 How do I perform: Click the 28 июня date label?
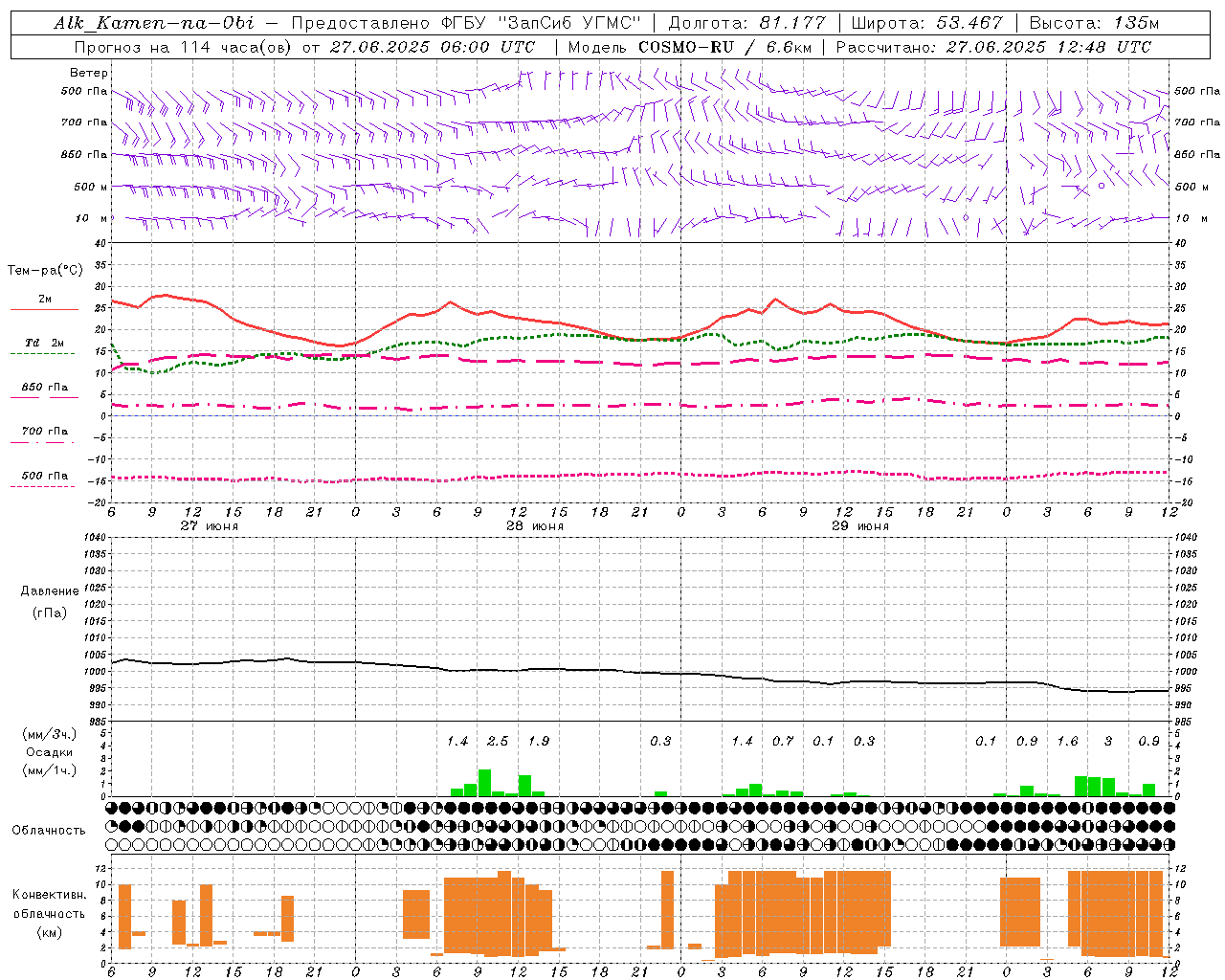click(x=535, y=526)
